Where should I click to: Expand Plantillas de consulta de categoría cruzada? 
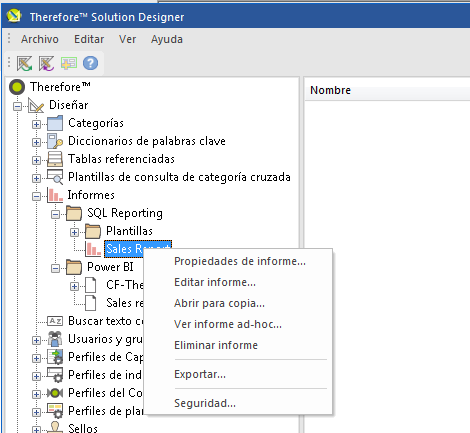[x=36, y=178]
